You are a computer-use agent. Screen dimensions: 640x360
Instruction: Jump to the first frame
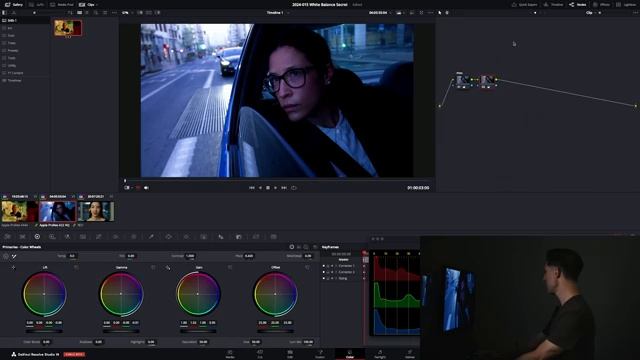pyautogui.click(x=251, y=188)
